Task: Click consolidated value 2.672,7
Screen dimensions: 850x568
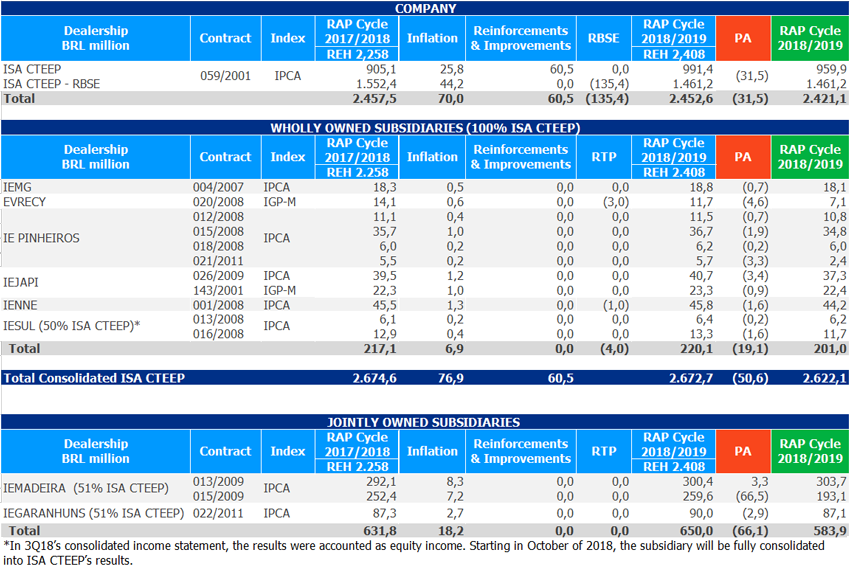Action: coord(691,378)
